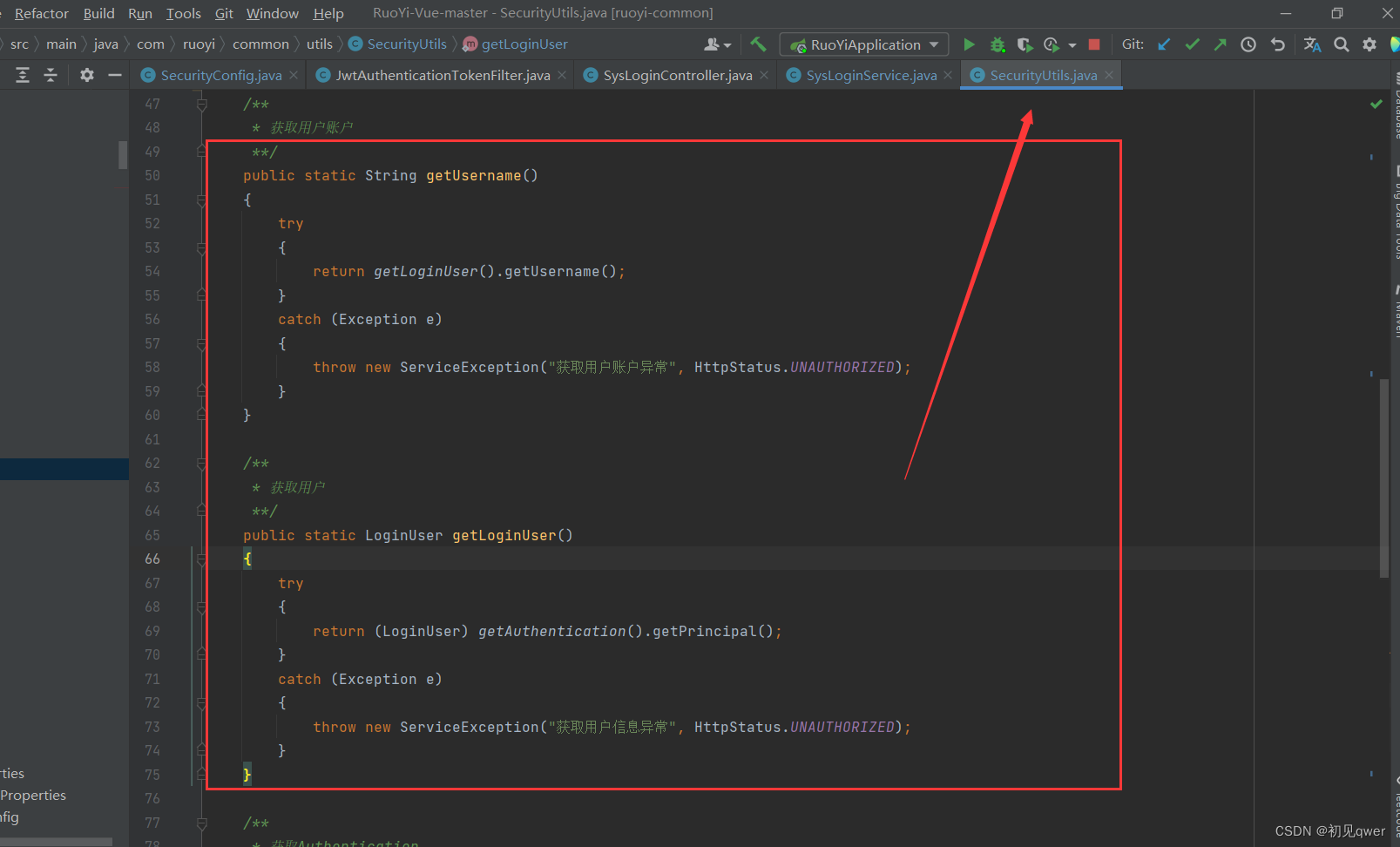Click the SecurityUtils class breadcrumb icon
This screenshot has width=1400, height=847.
(355, 44)
